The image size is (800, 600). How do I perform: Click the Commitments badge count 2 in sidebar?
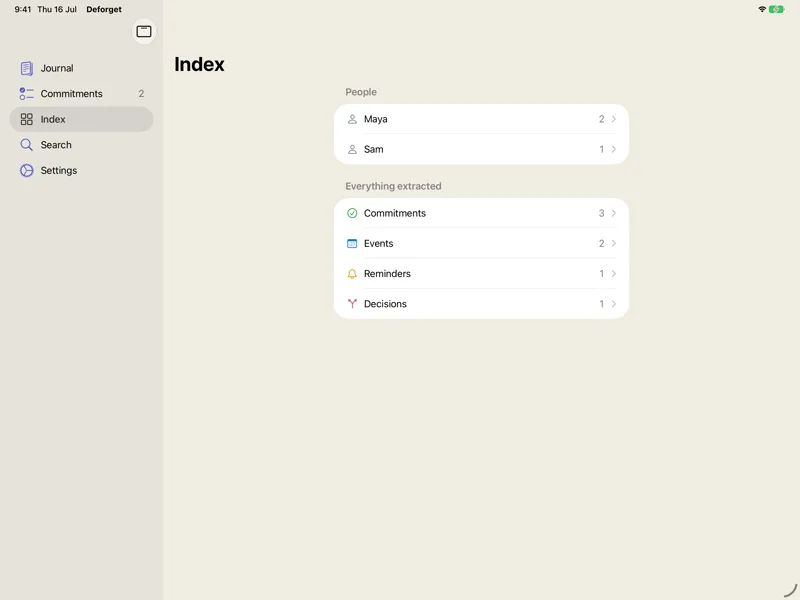coord(141,94)
